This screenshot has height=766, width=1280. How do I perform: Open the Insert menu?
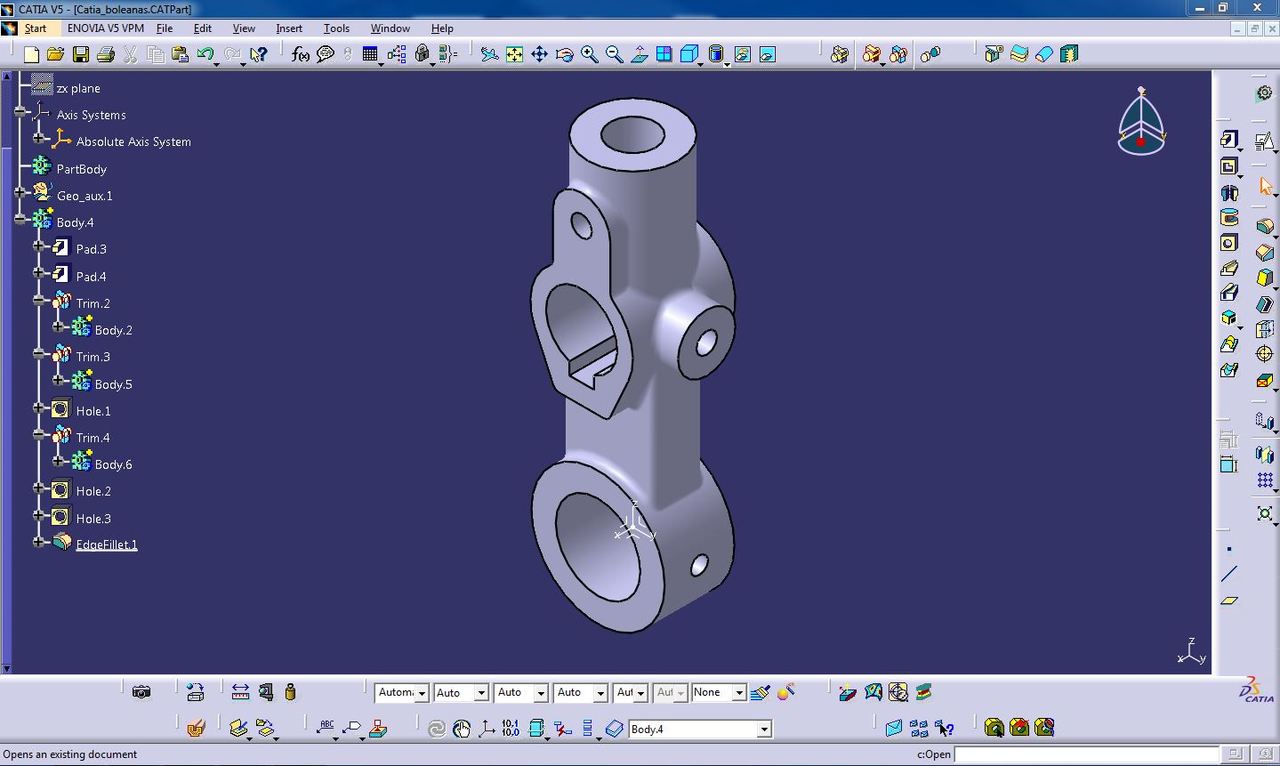pyautogui.click(x=289, y=28)
